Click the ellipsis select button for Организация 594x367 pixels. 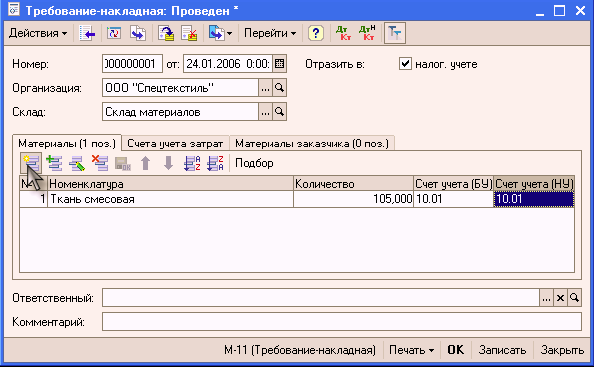[x=265, y=88]
